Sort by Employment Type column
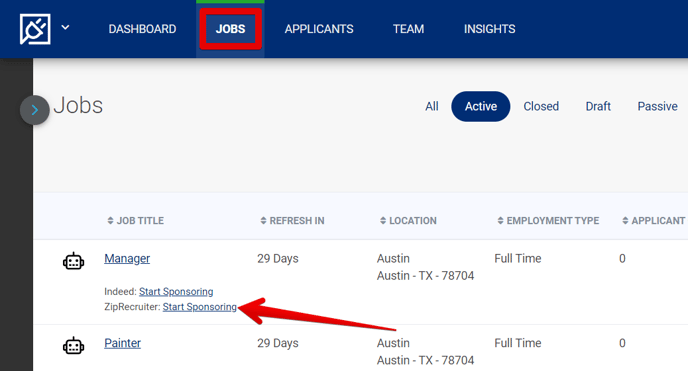Viewport: 688px width, 371px height. tap(548, 221)
